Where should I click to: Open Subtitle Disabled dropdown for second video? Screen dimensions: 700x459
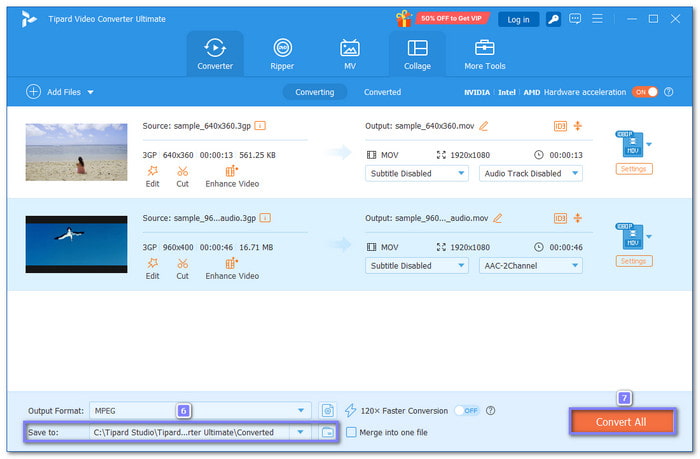pos(417,266)
